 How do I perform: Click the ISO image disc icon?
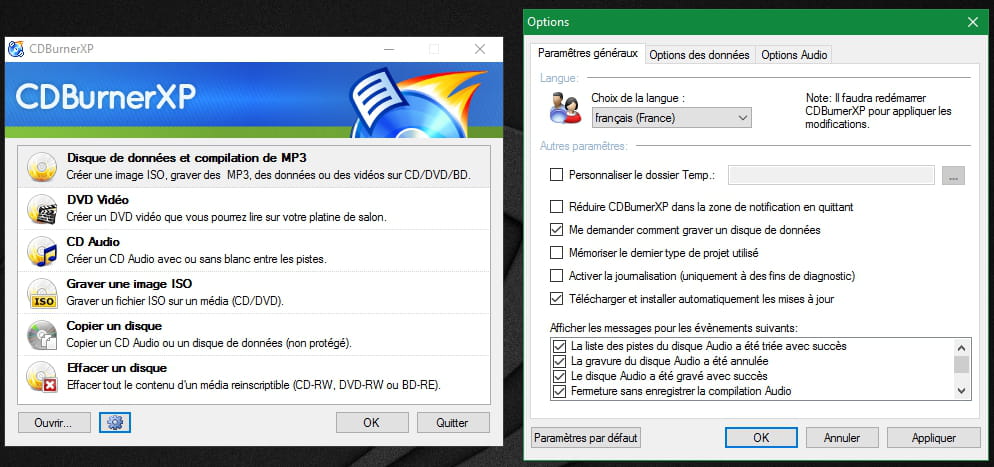(42, 293)
